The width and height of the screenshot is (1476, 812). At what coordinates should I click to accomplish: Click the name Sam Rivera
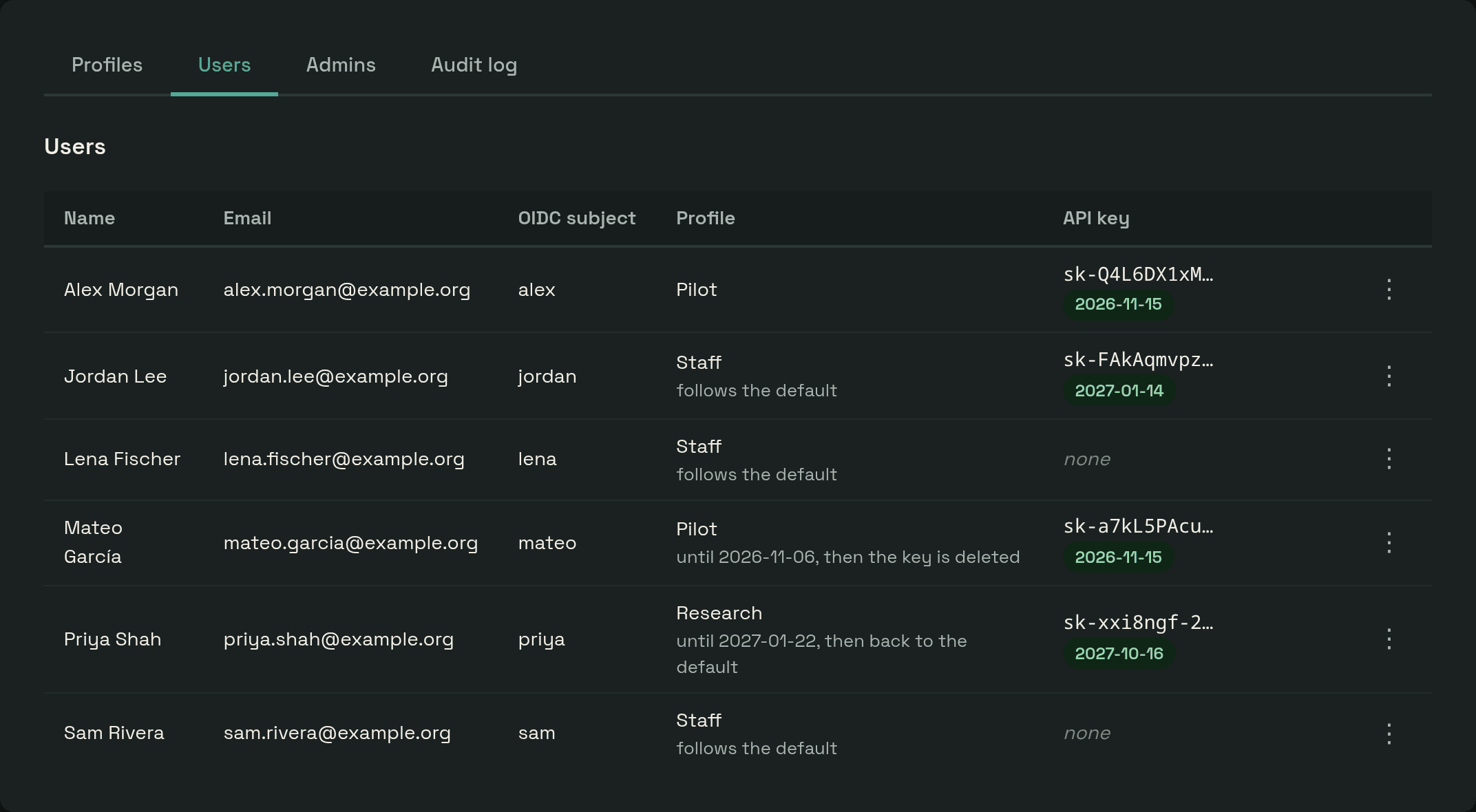(114, 733)
